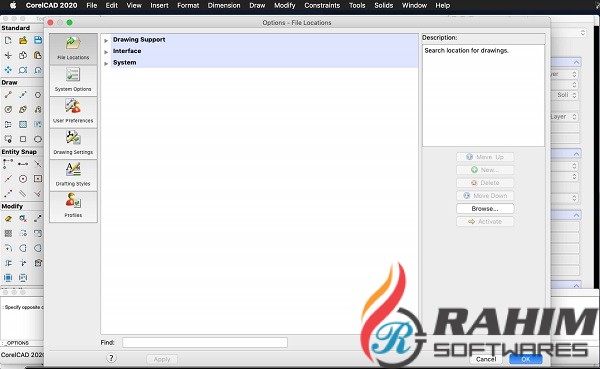Click the New... button
The height and width of the screenshot is (369, 600).
[485, 170]
